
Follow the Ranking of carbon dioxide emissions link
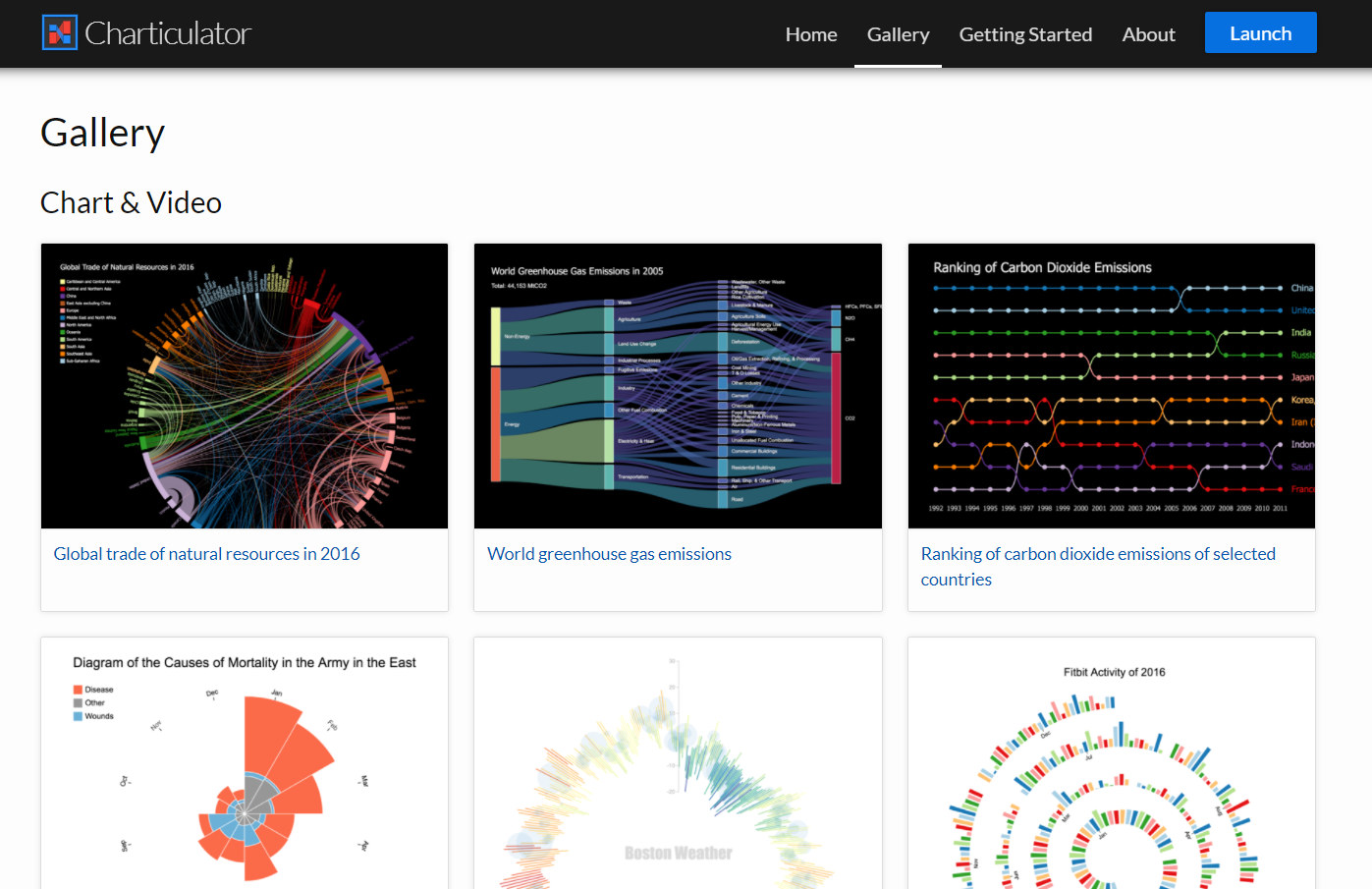pyautogui.click(x=1097, y=566)
